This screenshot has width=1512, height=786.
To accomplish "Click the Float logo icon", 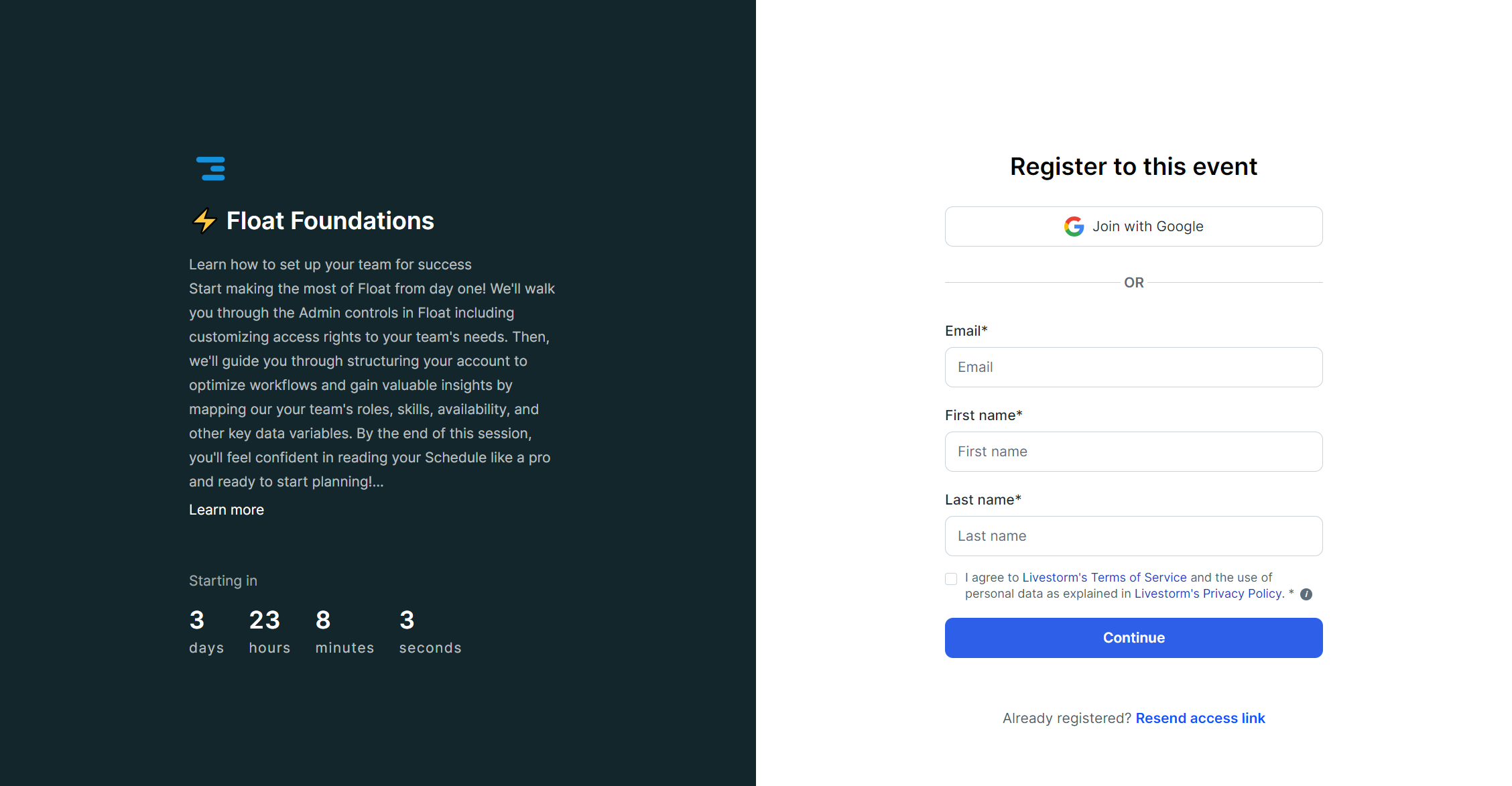I will (210, 168).
